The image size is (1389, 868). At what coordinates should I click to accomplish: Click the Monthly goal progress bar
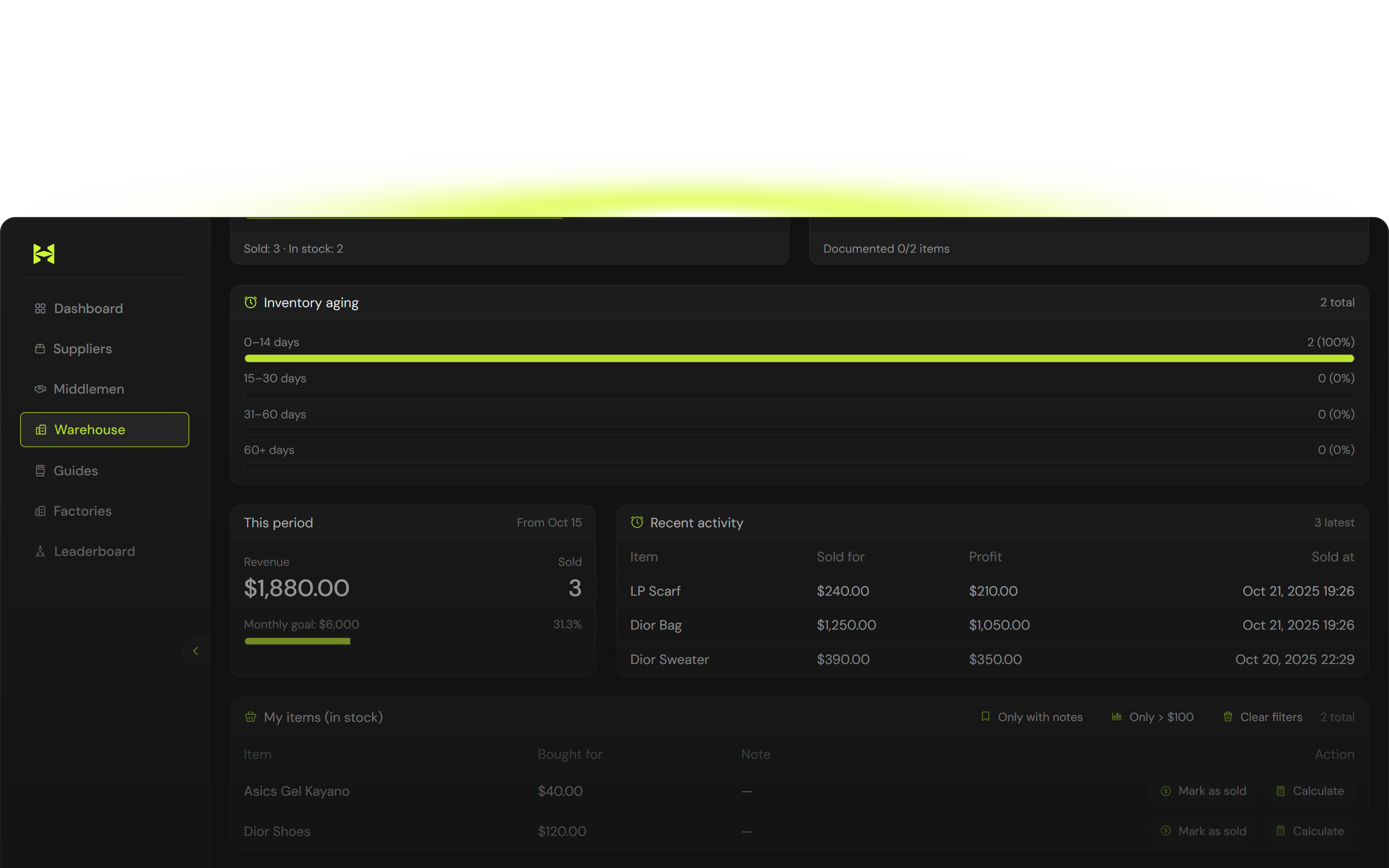click(x=413, y=641)
